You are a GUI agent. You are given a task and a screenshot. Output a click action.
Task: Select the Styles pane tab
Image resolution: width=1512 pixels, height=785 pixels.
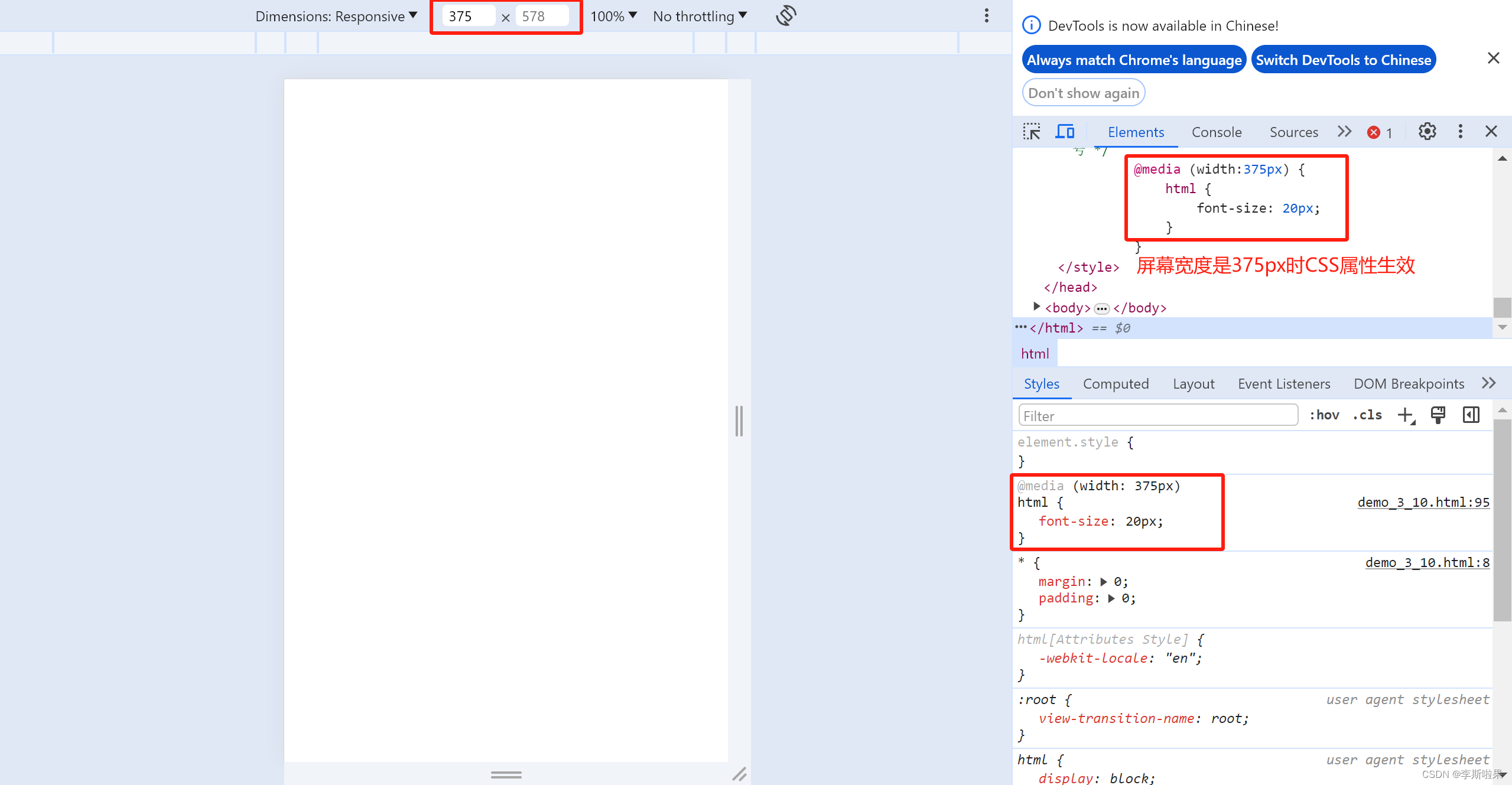tap(1041, 384)
